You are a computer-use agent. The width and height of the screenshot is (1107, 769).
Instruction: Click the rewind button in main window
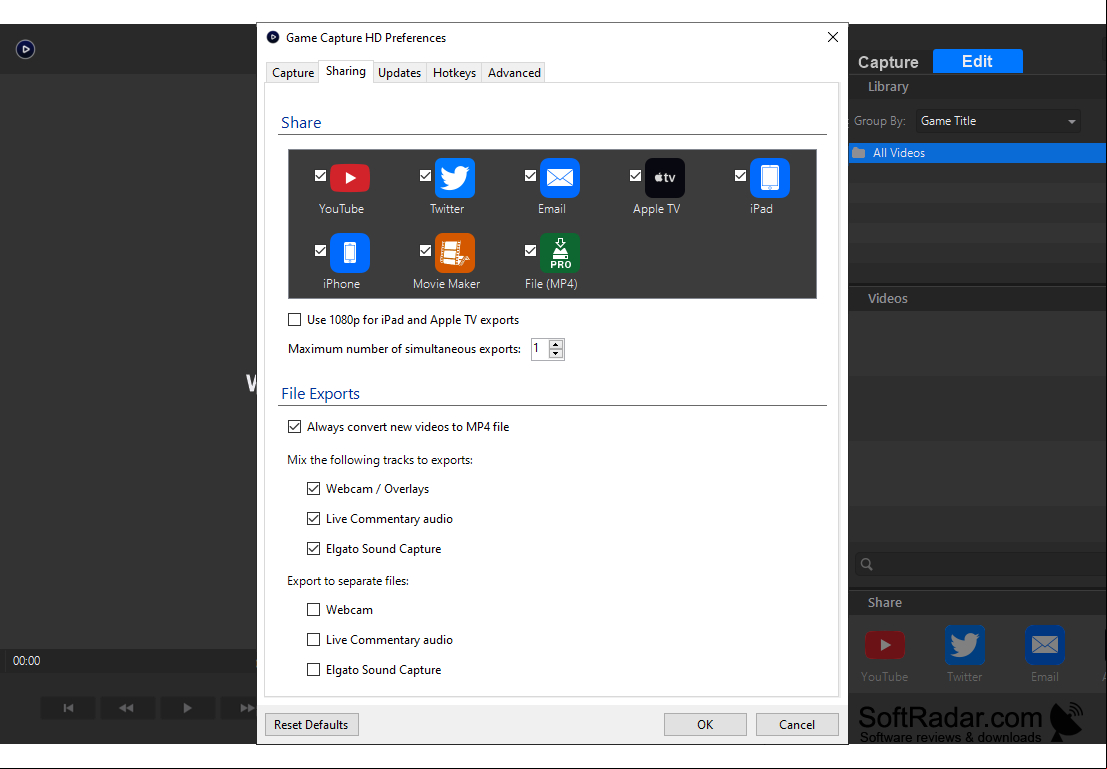[x=127, y=708]
